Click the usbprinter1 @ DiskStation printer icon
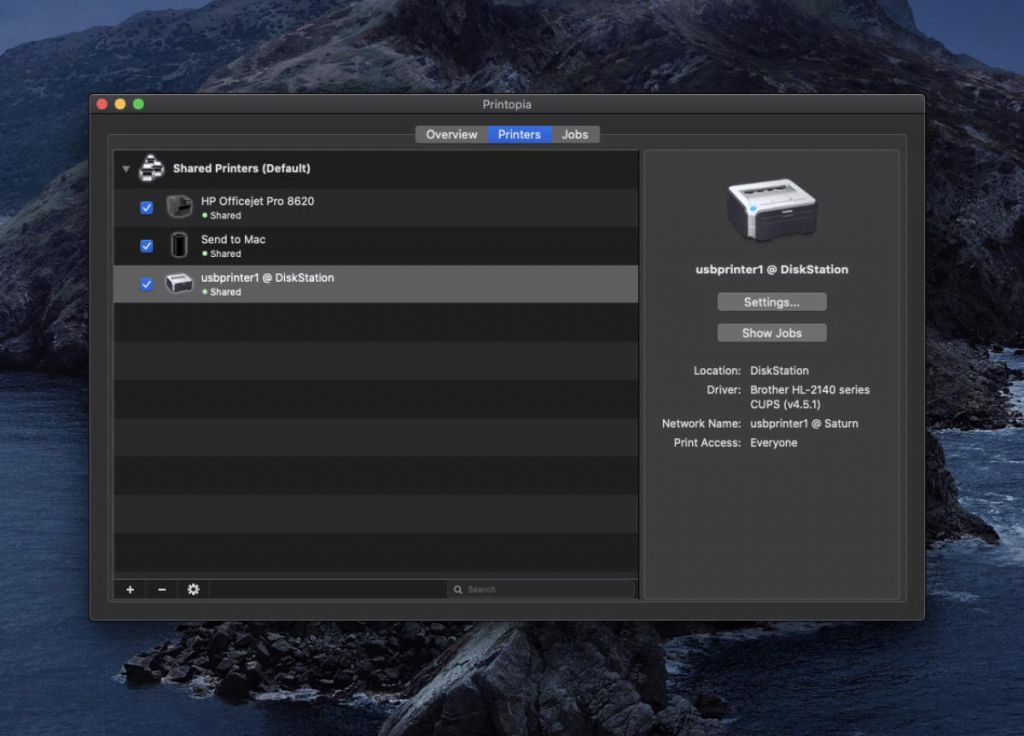Screen dimensions: 1024x736 [180, 282]
